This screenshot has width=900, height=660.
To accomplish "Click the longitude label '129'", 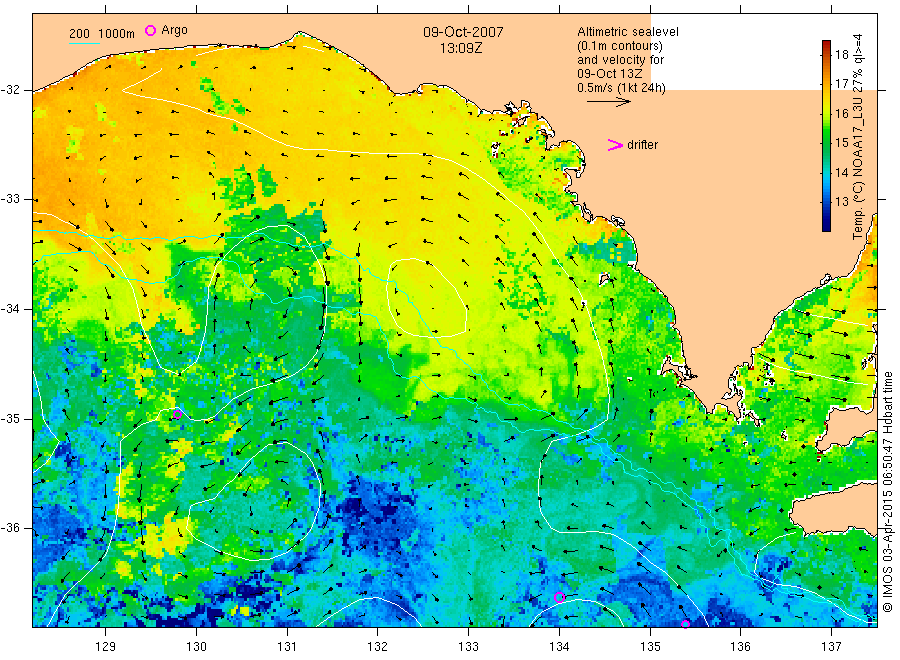I will point(106,647).
